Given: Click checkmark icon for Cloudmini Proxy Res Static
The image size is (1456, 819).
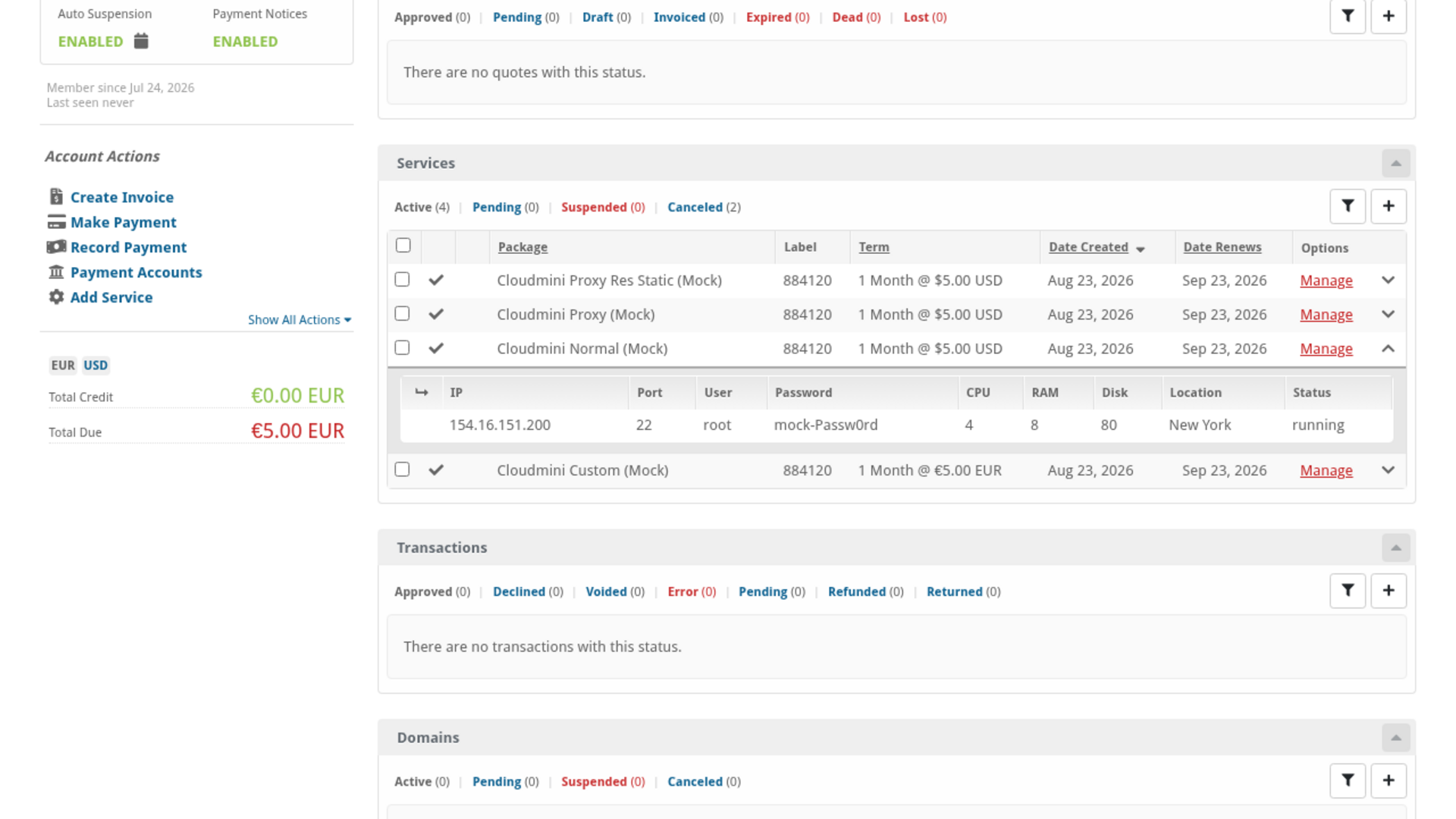Looking at the screenshot, I should pos(436,281).
